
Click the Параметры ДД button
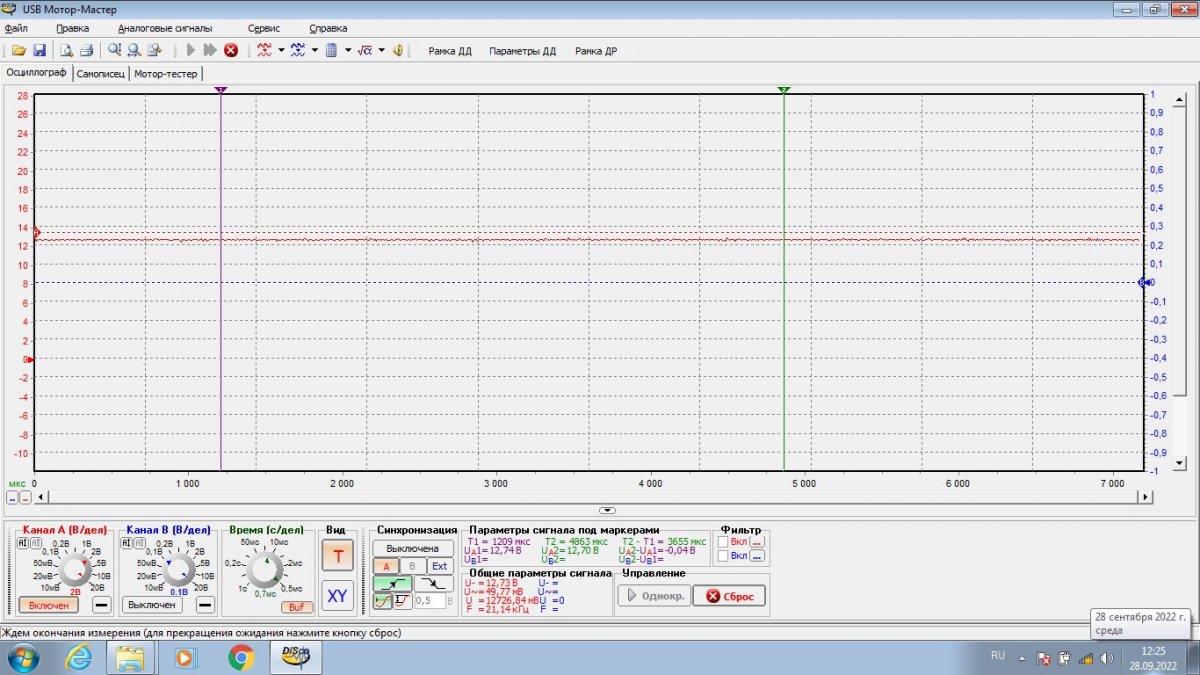tap(522, 51)
